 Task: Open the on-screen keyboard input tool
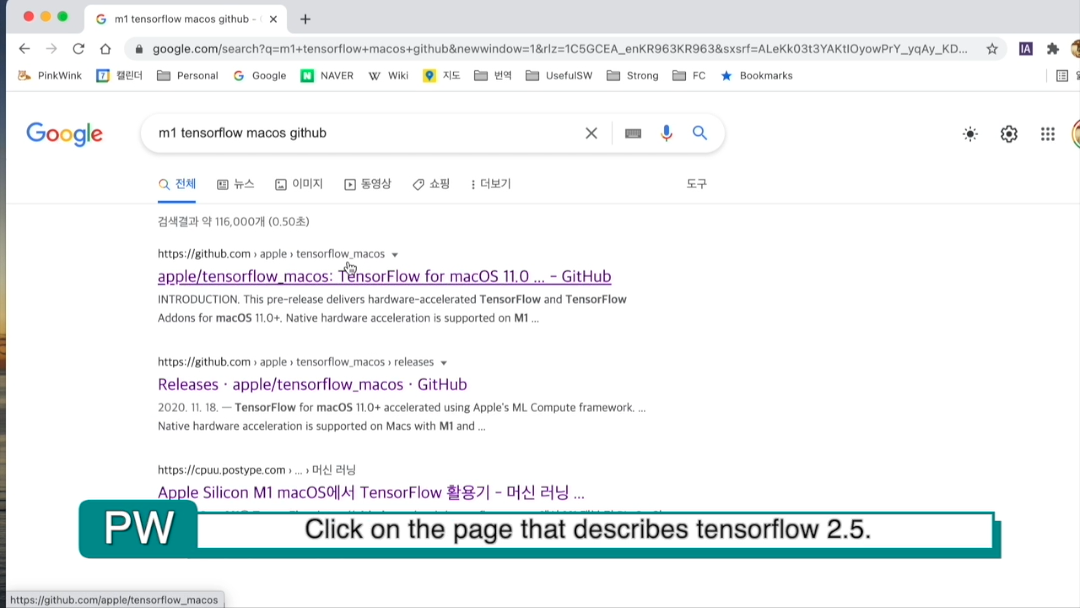633,134
